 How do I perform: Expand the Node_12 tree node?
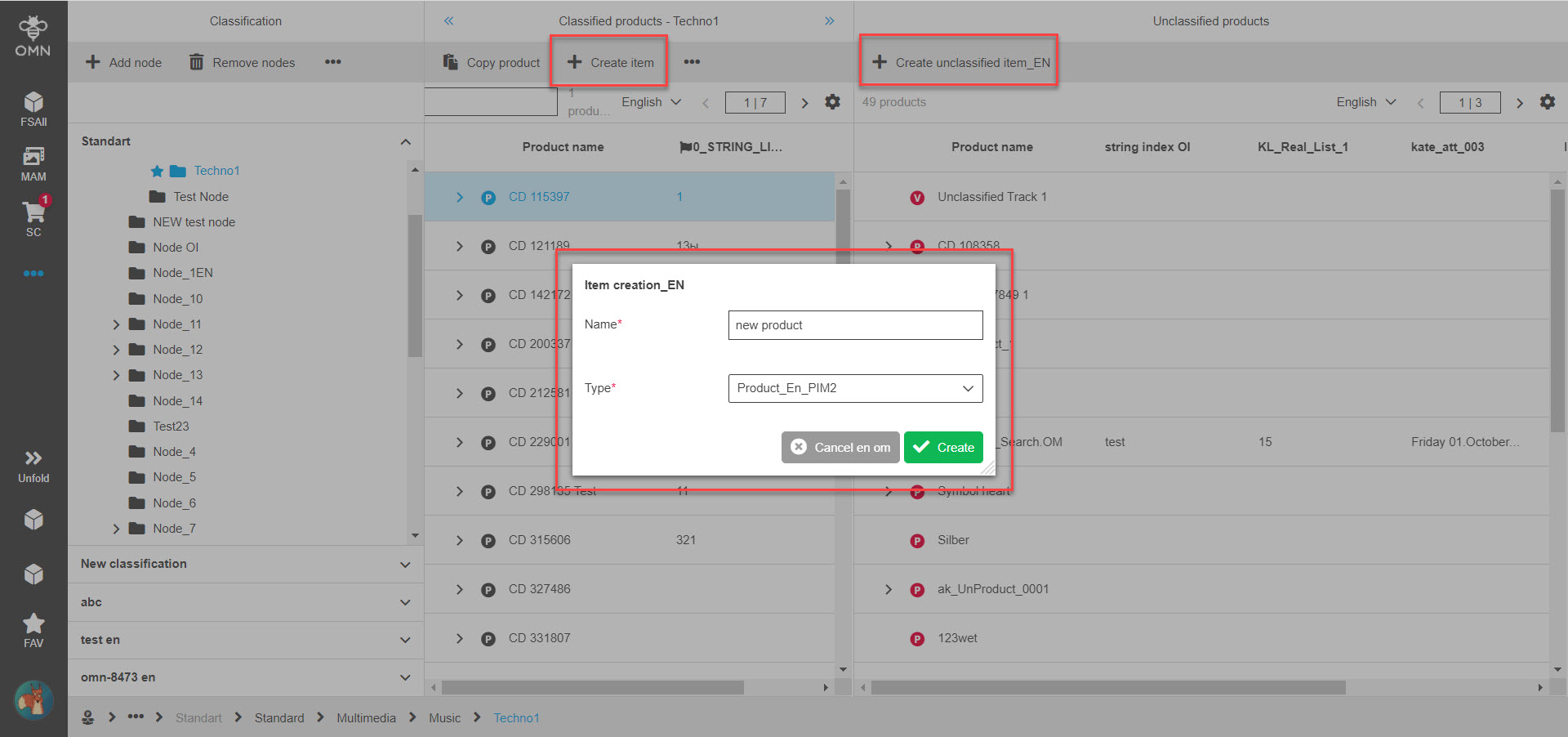coord(116,349)
